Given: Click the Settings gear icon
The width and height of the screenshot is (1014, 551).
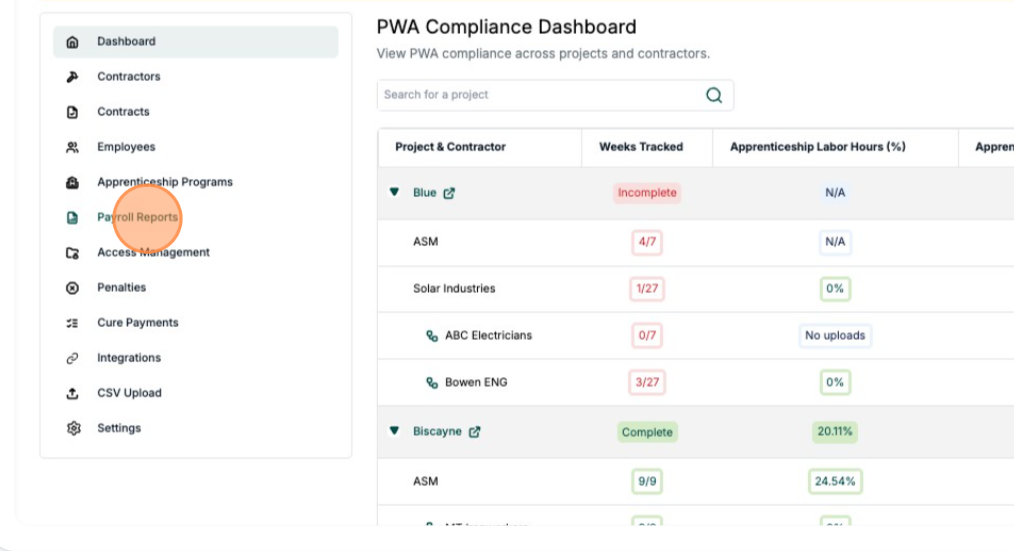Looking at the screenshot, I should pyautogui.click(x=71, y=428).
